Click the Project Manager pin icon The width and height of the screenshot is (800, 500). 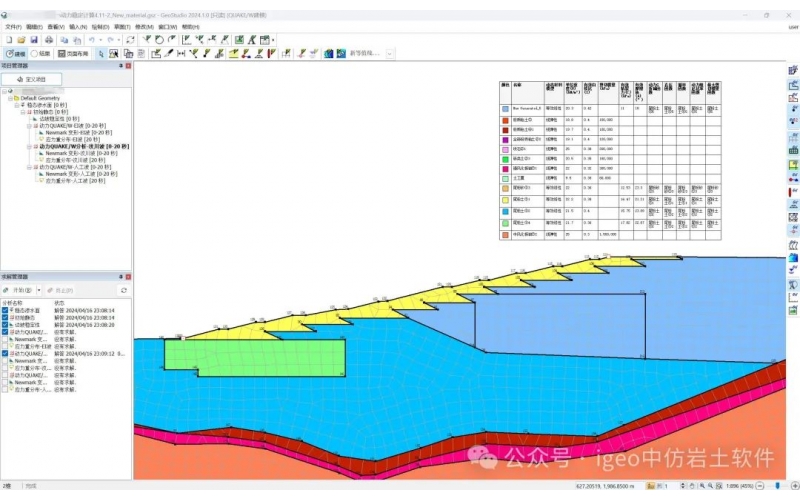coord(121,66)
